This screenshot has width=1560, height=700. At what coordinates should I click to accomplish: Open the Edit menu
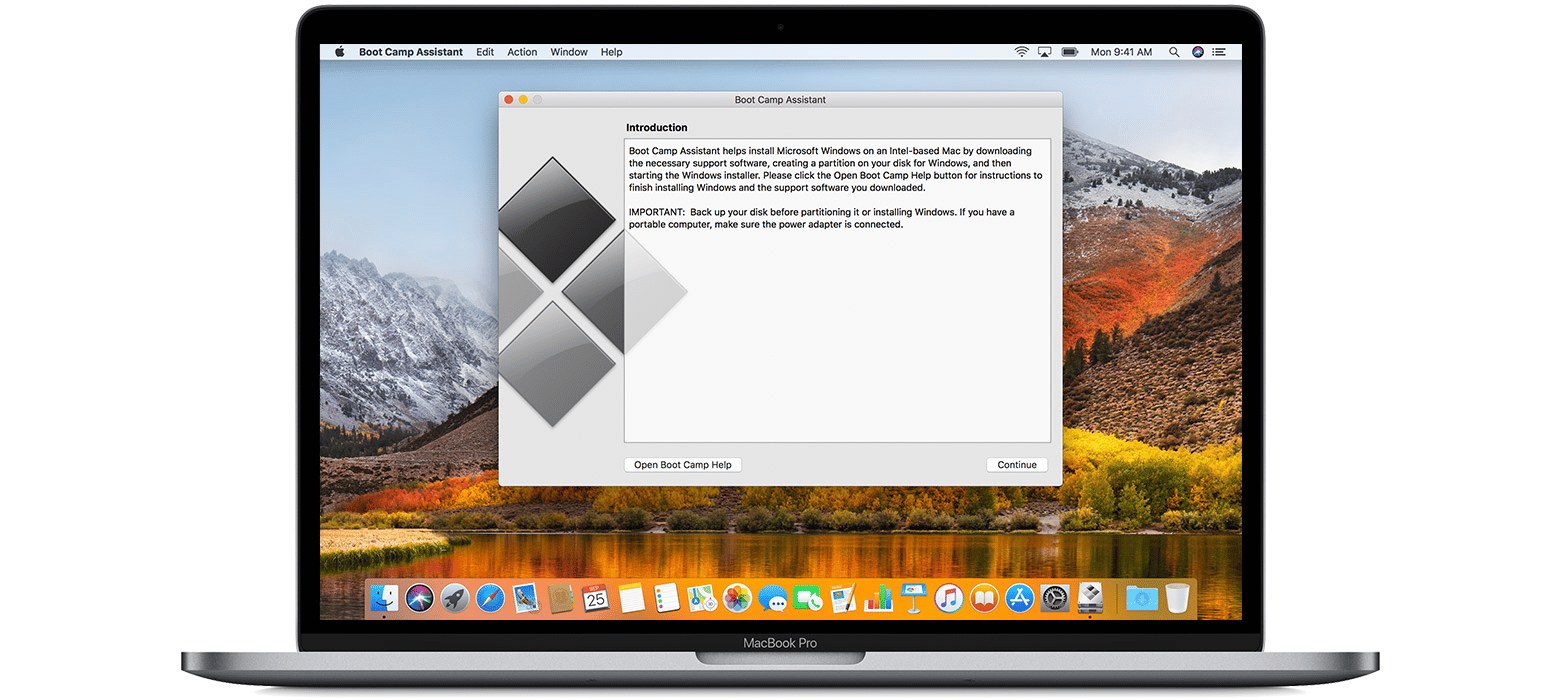[485, 52]
